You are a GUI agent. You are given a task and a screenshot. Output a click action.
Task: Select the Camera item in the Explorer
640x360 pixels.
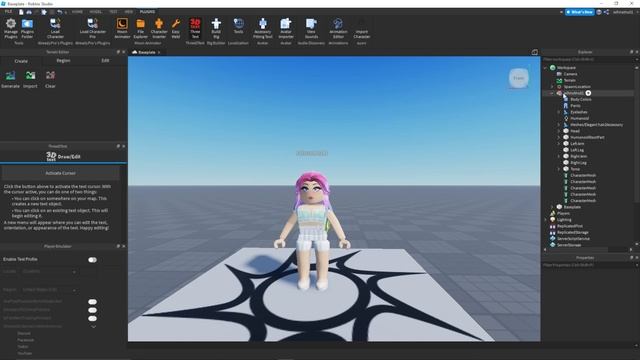(x=570, y=74)
